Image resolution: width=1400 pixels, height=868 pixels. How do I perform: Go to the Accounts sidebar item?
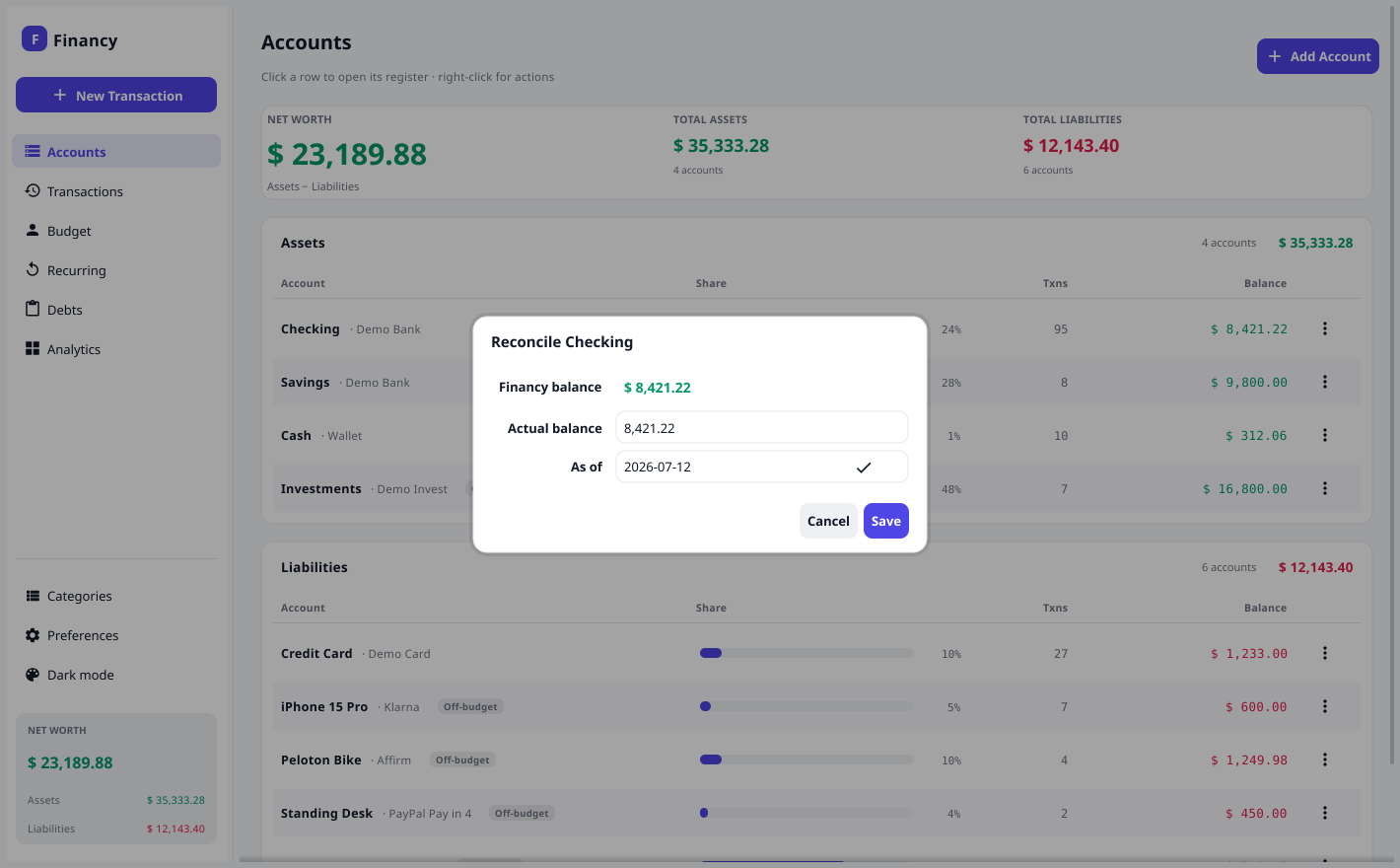(116, 151)
